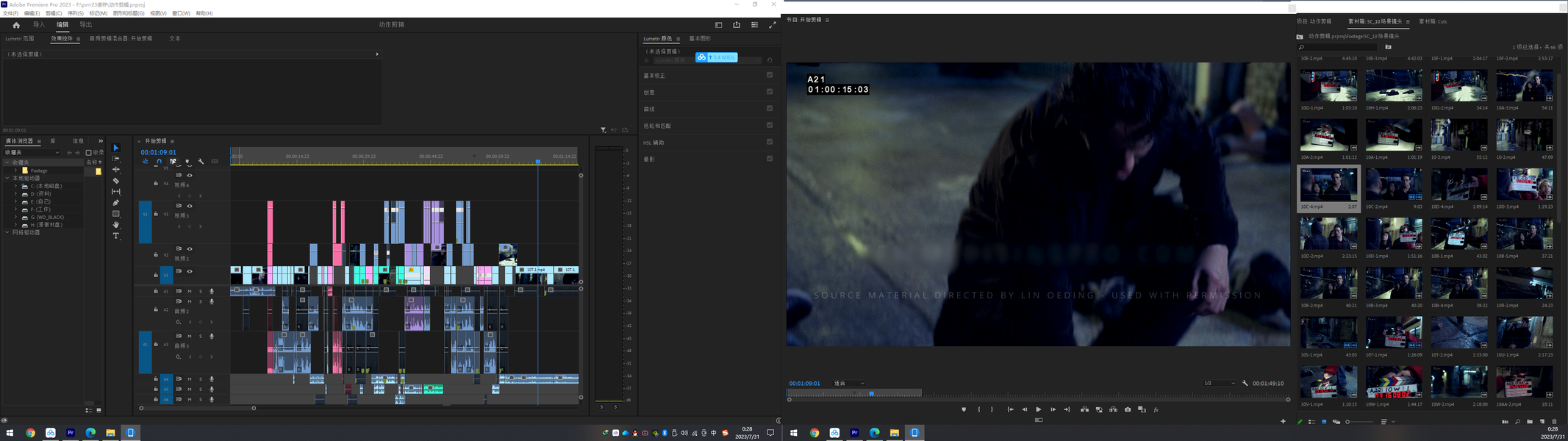Open timeline display settings wrench

[x=201, y=162]
